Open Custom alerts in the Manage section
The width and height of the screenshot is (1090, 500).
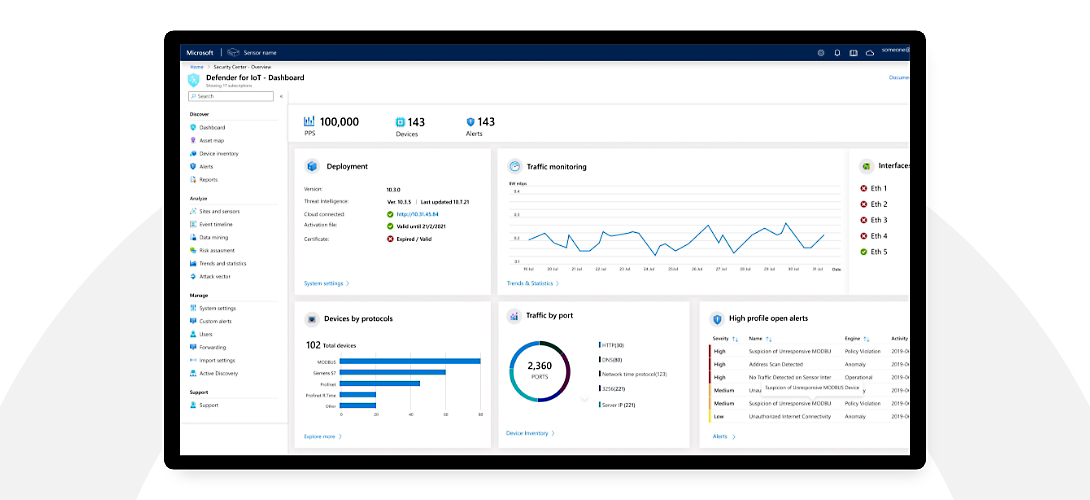tap(215, 321)
